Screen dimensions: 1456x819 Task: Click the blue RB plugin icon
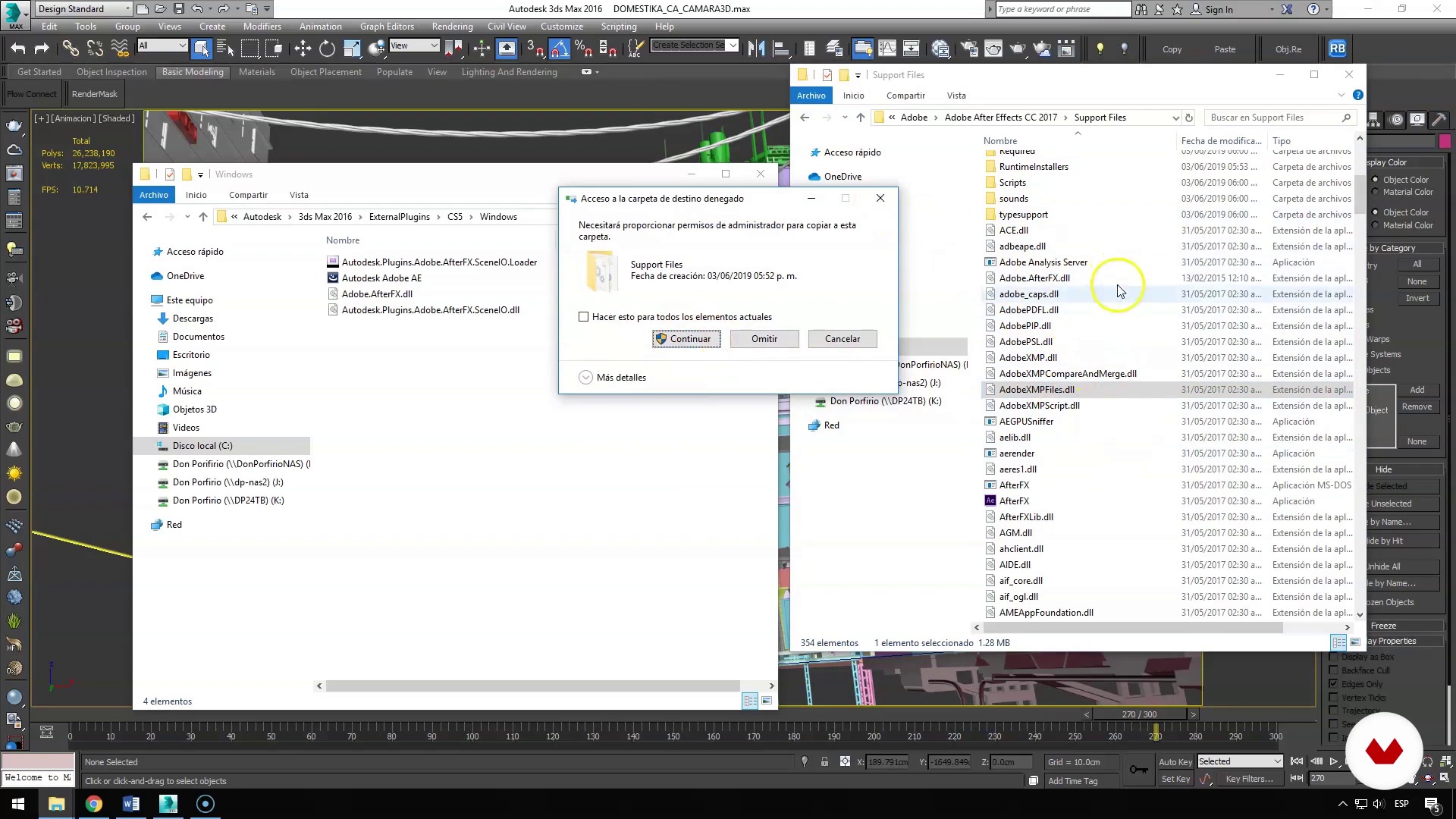coord(1337,49)
